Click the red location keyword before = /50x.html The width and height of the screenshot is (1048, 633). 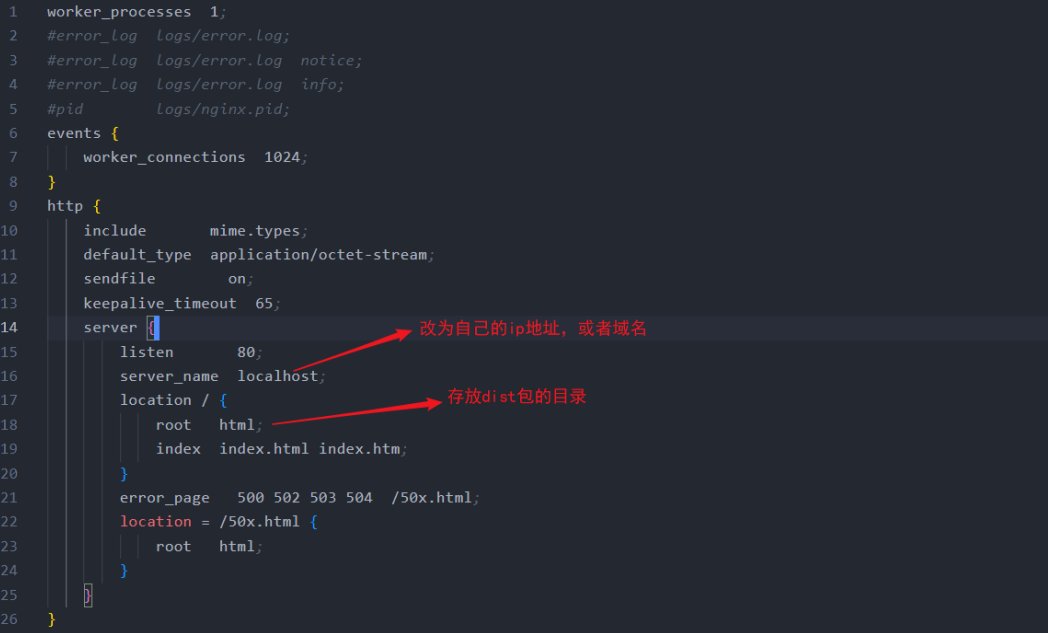pos(156,522)
